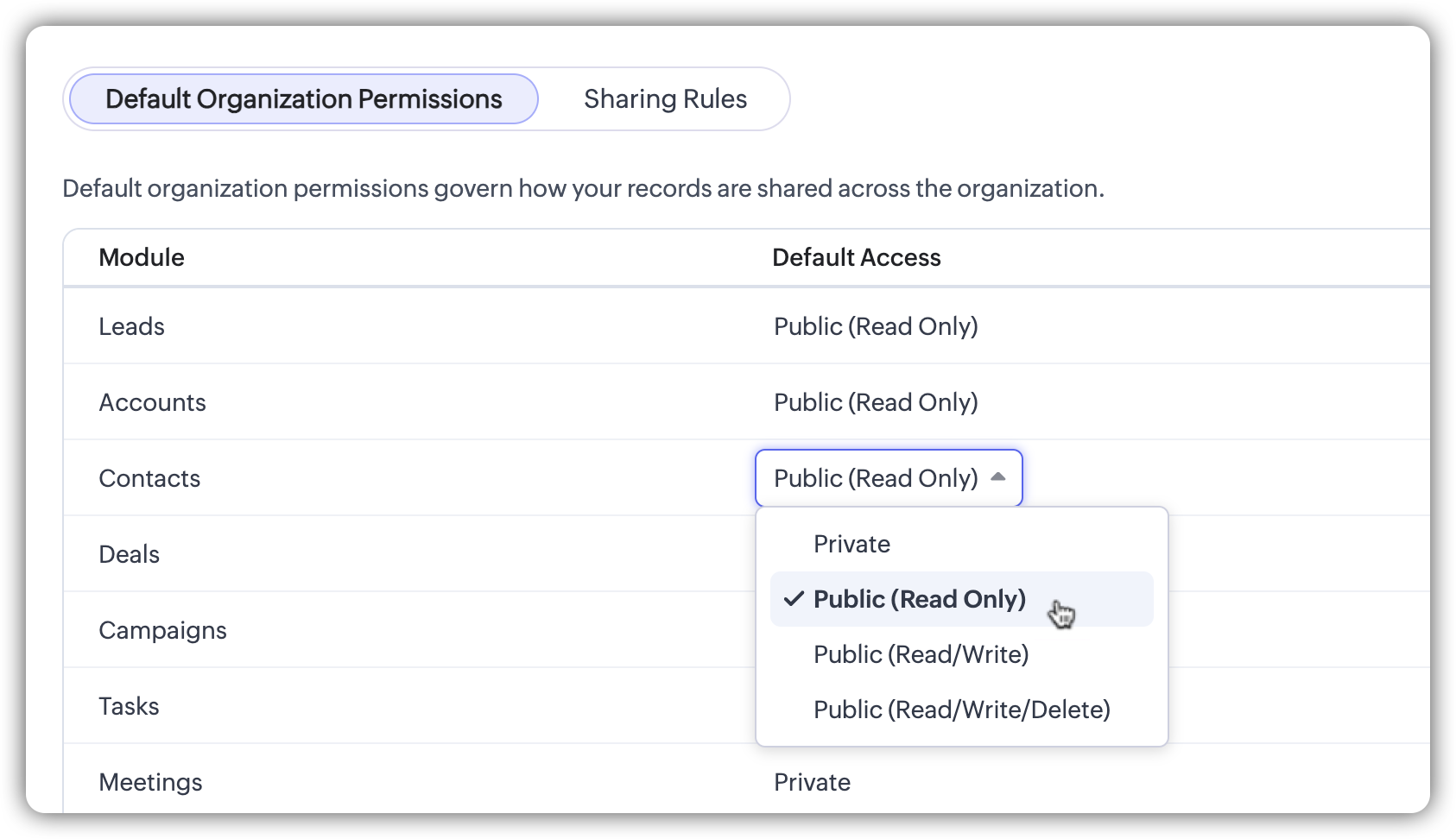1456x839 pixels.
Task: Click the Contacts module name
Action: coord(149,478)
